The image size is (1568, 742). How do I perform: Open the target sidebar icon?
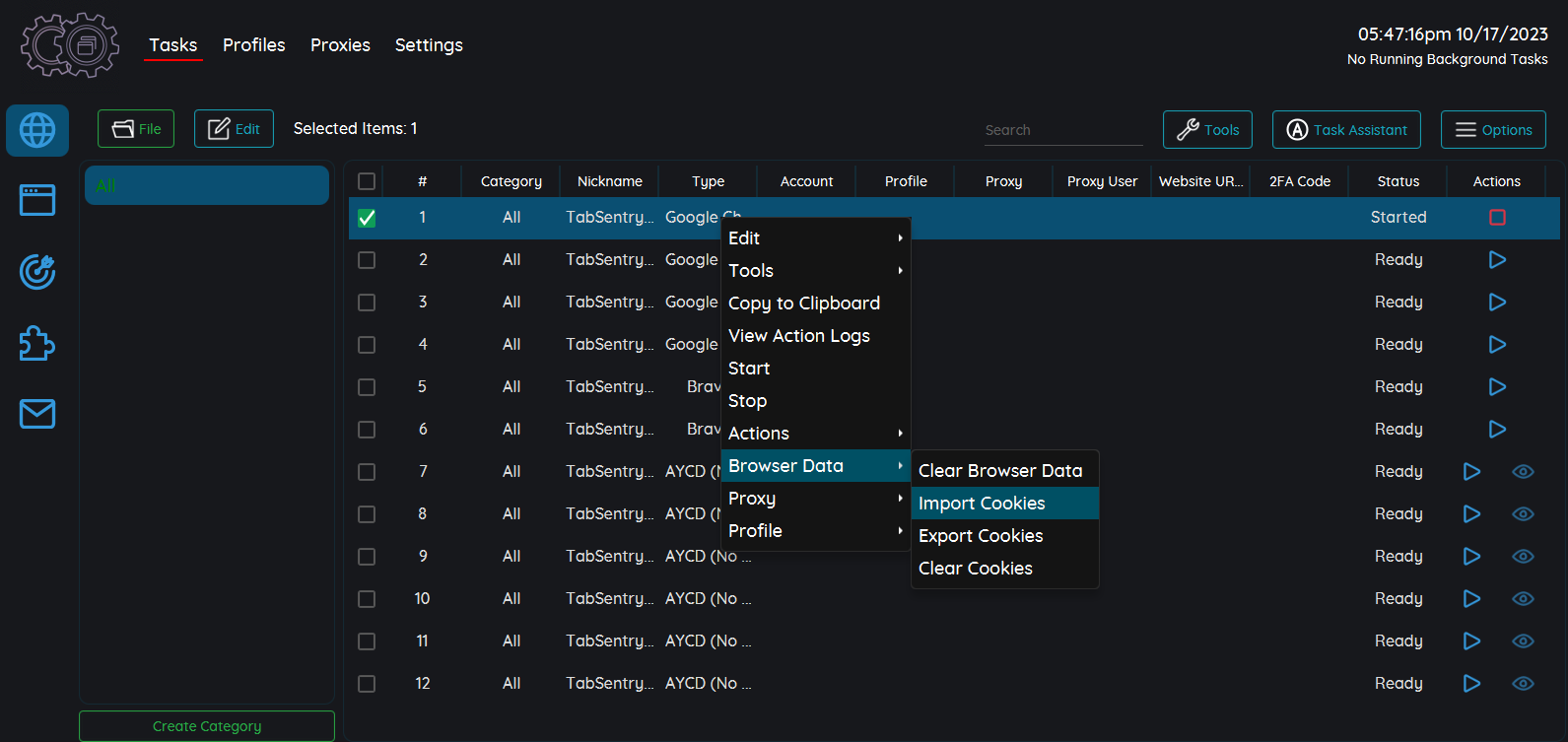(x=37, y=271)
